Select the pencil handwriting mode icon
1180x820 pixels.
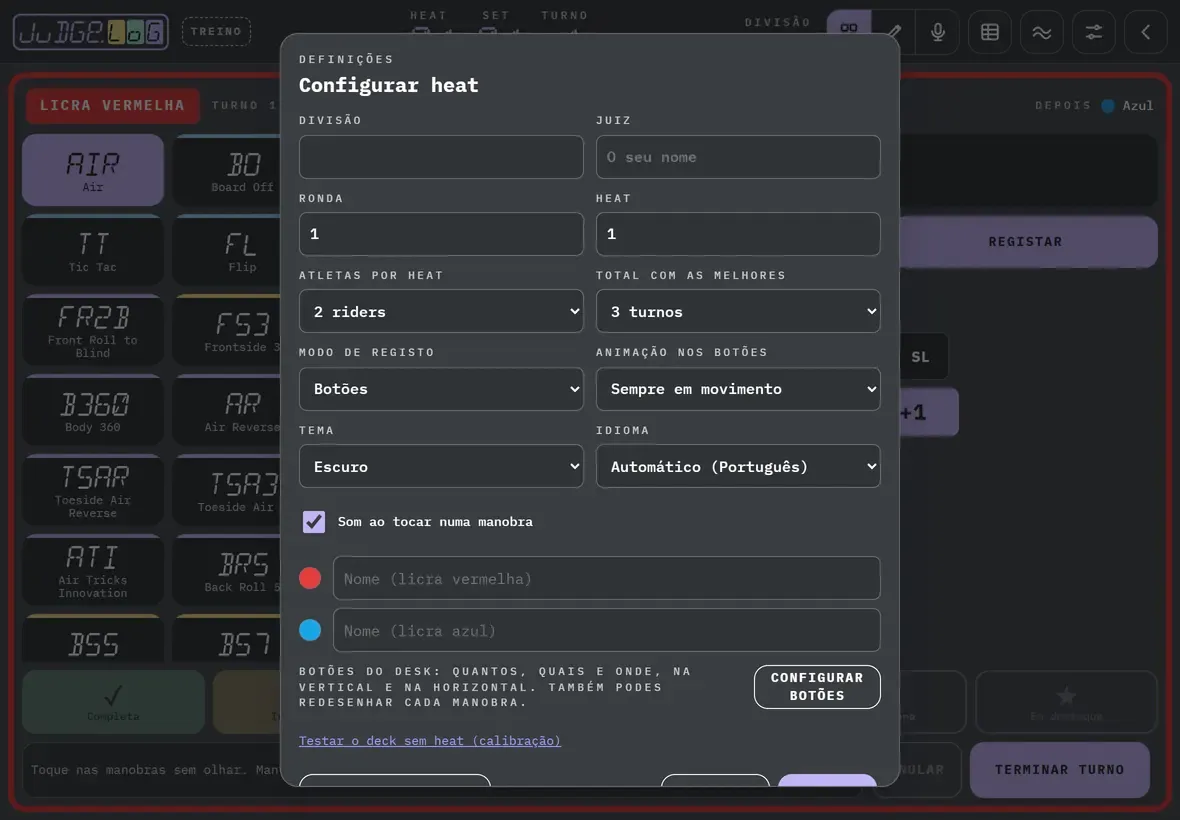pyautogui.click(x=894, y=32)
